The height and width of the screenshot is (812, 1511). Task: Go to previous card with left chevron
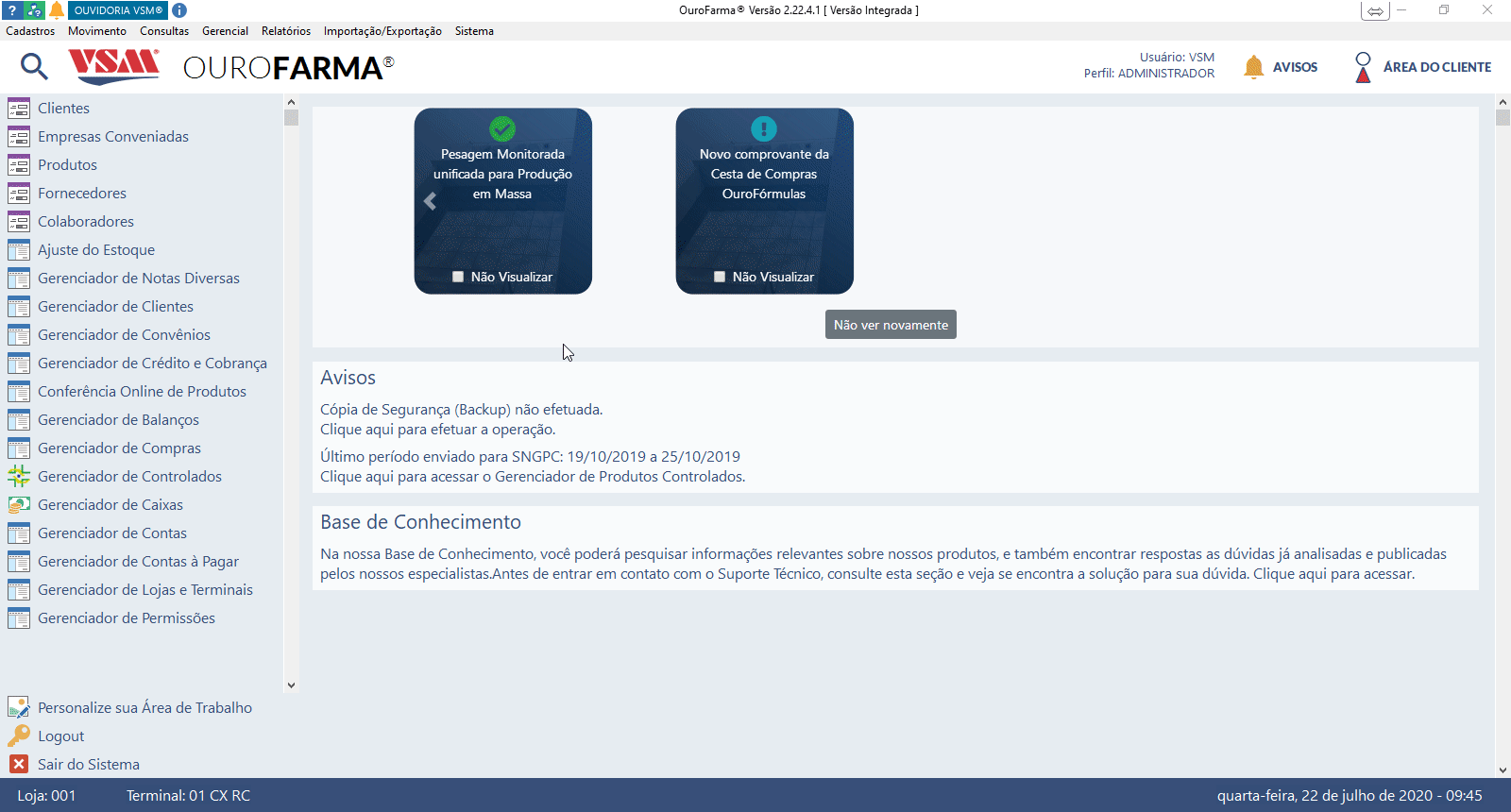pos(430,201)
